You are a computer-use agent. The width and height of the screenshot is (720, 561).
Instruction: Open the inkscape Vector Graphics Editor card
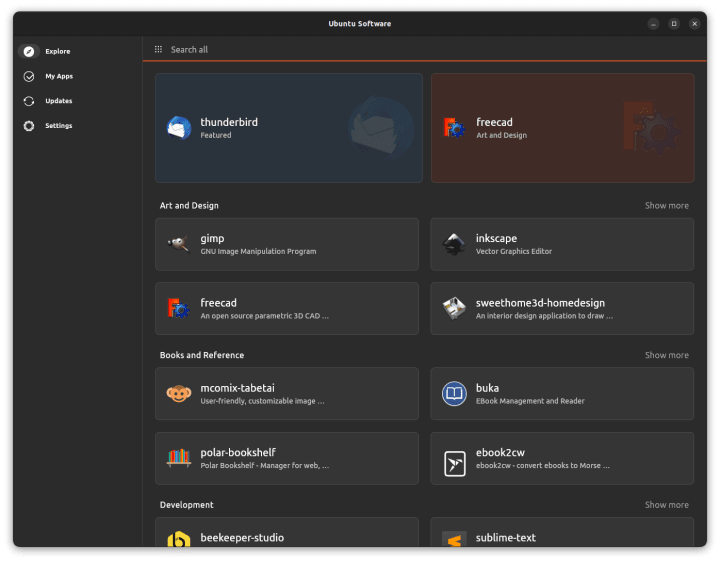[562, 244]
